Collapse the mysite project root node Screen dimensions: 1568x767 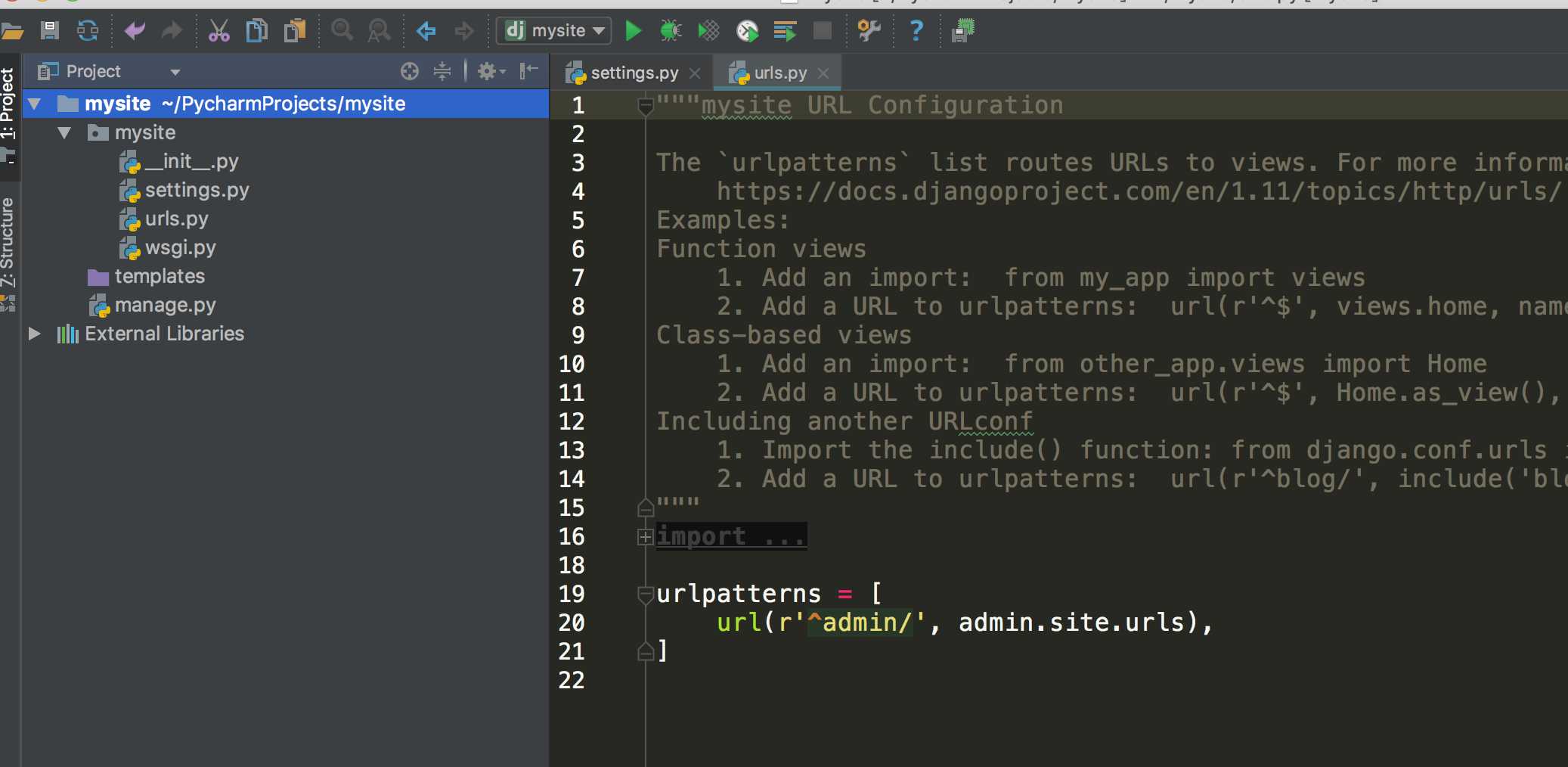pos(35,104)
